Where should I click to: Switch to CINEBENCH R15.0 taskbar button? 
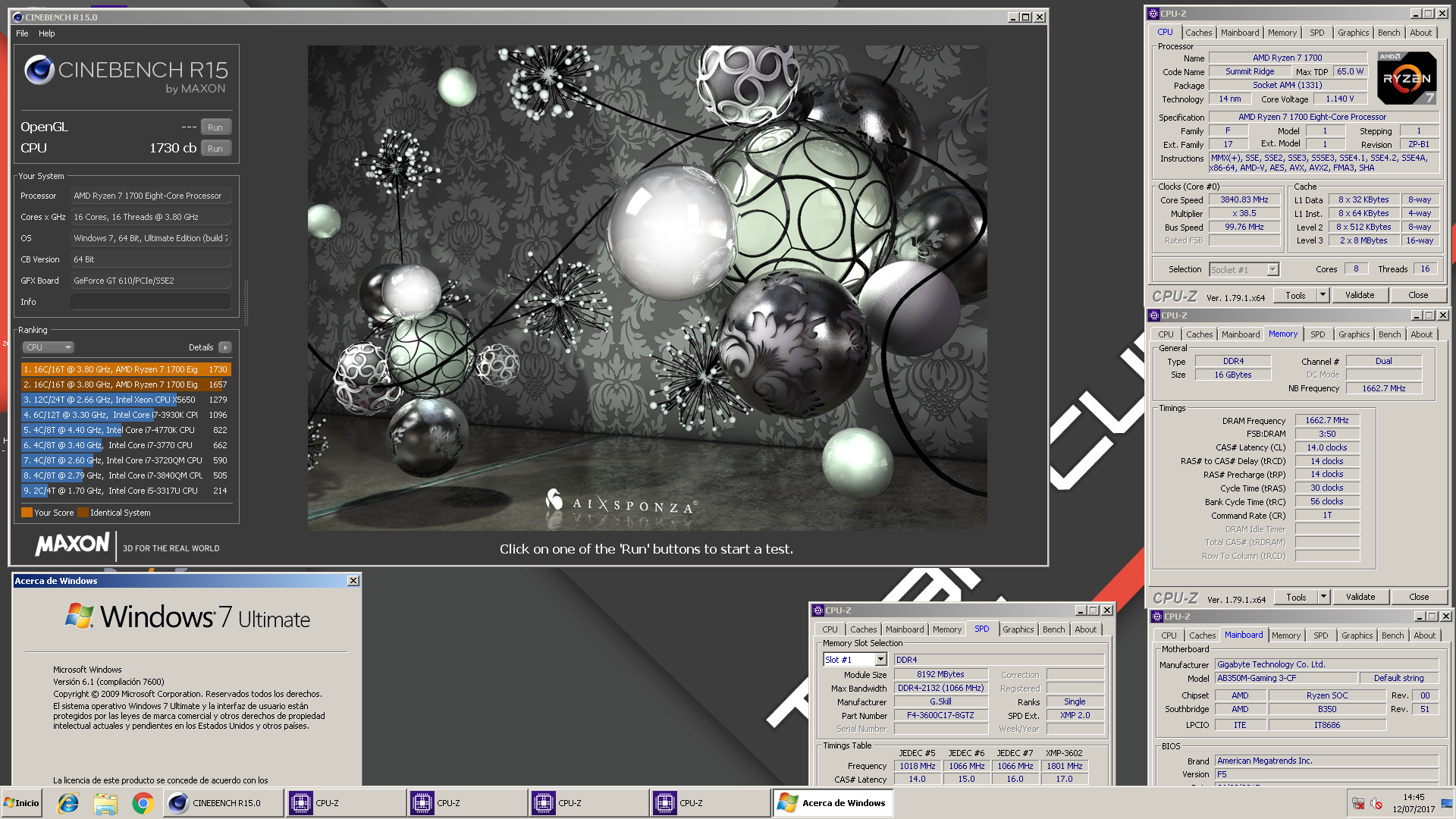pos(223,803)
